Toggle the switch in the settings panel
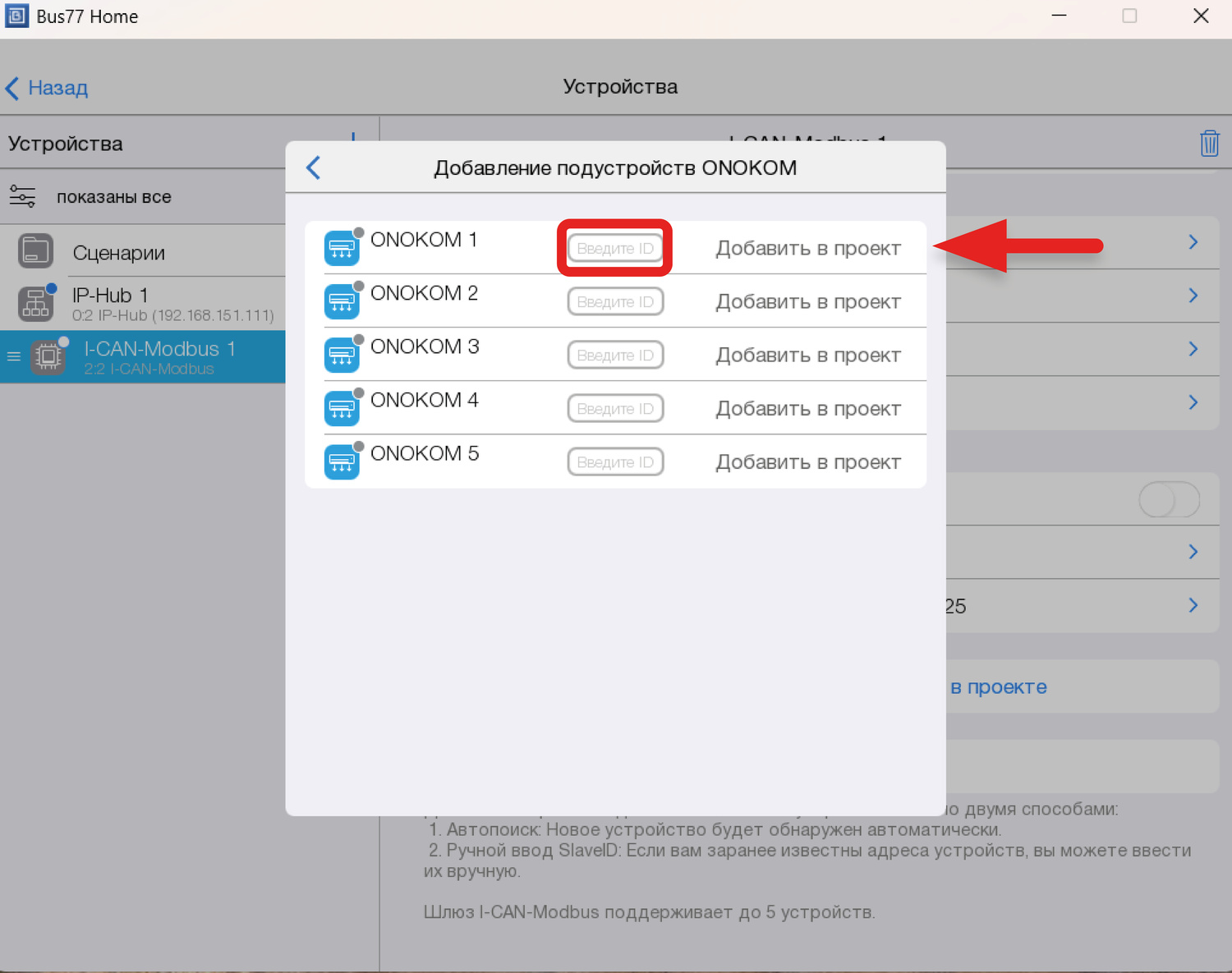Viewport: 1232px width, 973px height. (x=1169, y=500)
